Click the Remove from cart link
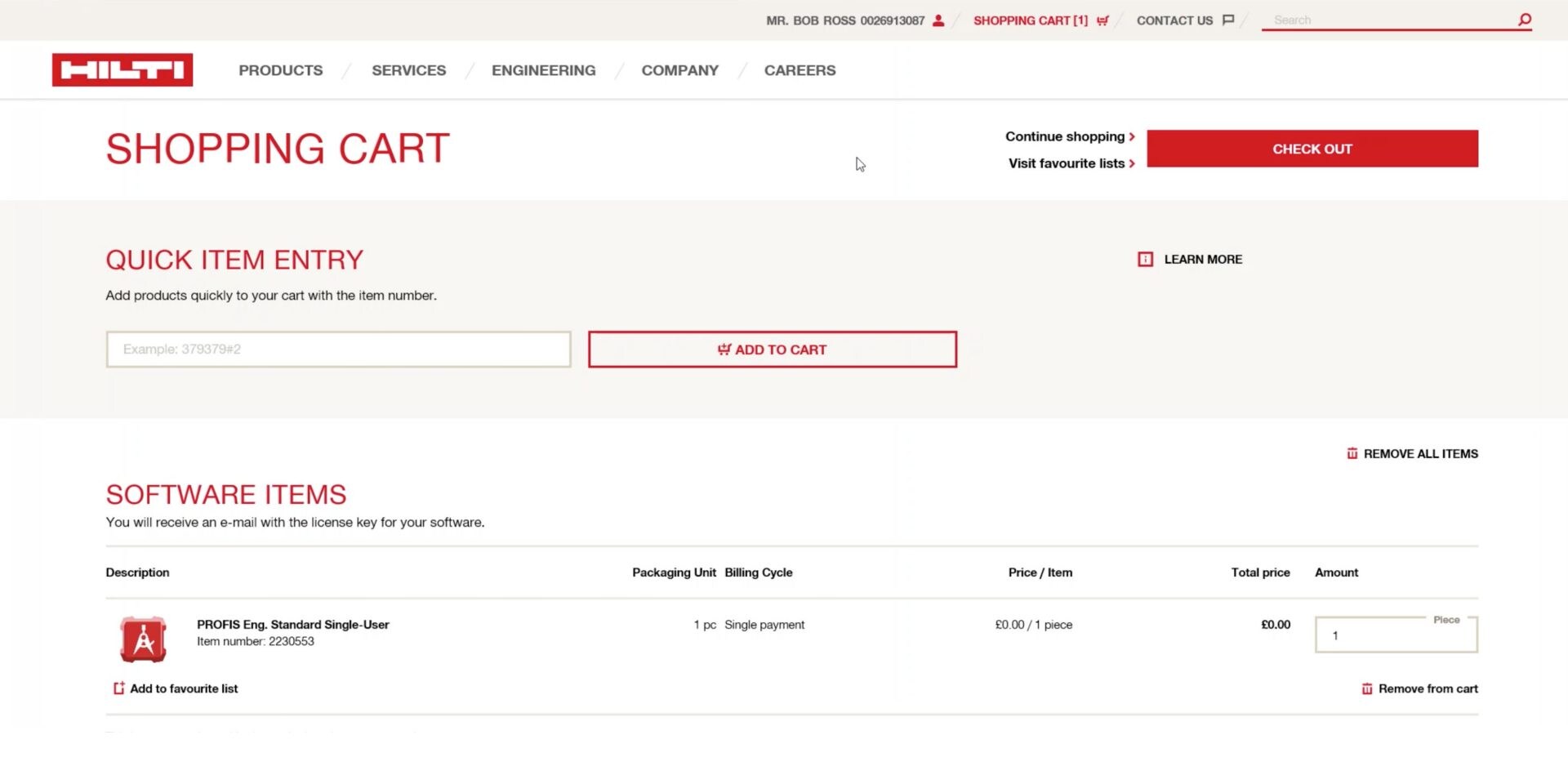Screen dimensions: 1568x784 click(1428, 688)
